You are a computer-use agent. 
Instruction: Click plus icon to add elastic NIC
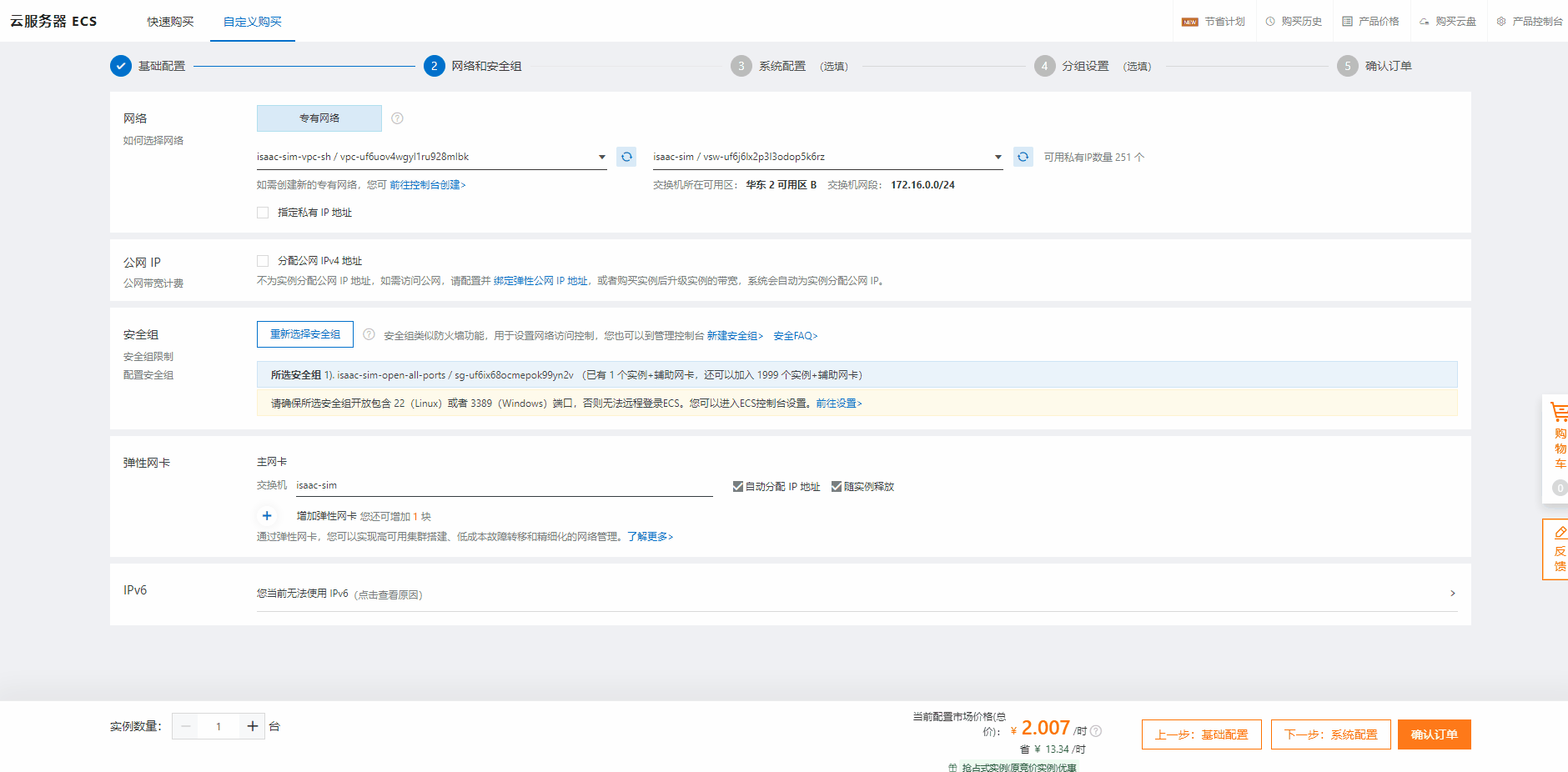click(267, 516)
